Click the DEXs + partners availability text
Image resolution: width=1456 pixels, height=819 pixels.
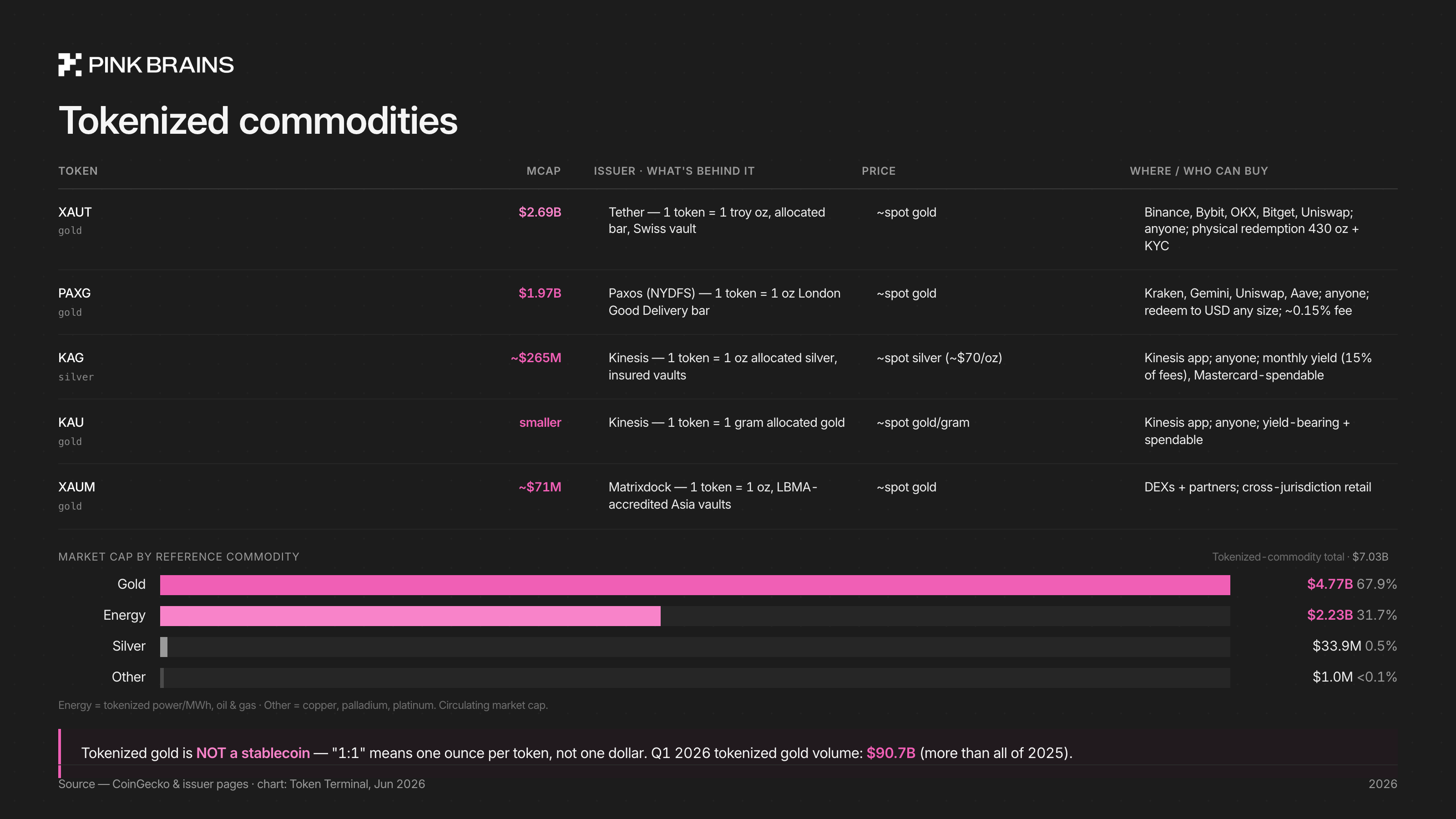pos(1258,487)
